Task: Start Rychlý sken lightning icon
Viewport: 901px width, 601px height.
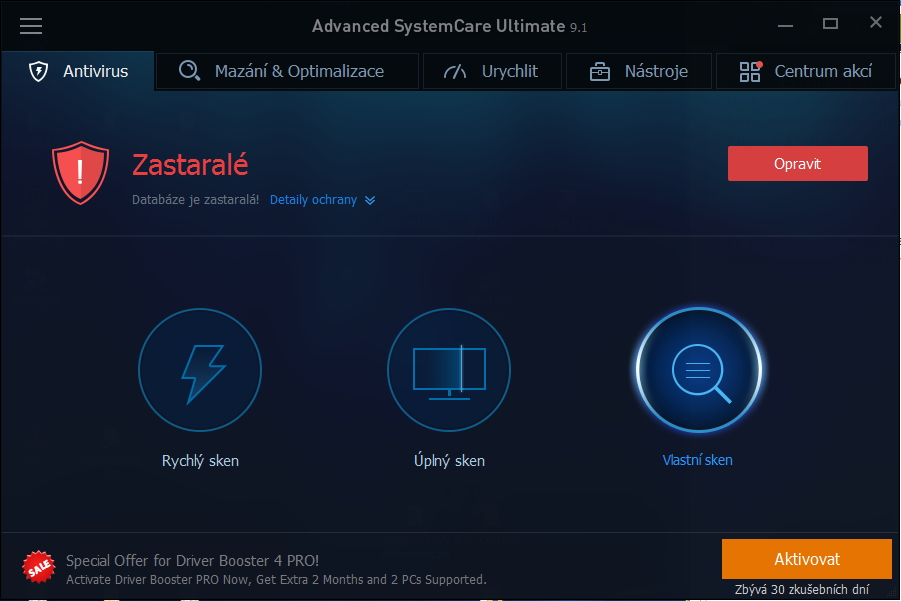Action: (200, 370)
